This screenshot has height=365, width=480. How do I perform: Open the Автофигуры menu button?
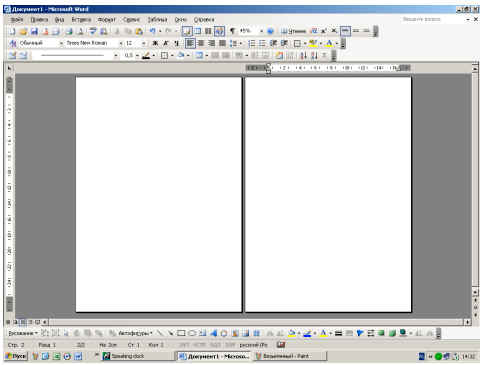[x=135, y=333]
